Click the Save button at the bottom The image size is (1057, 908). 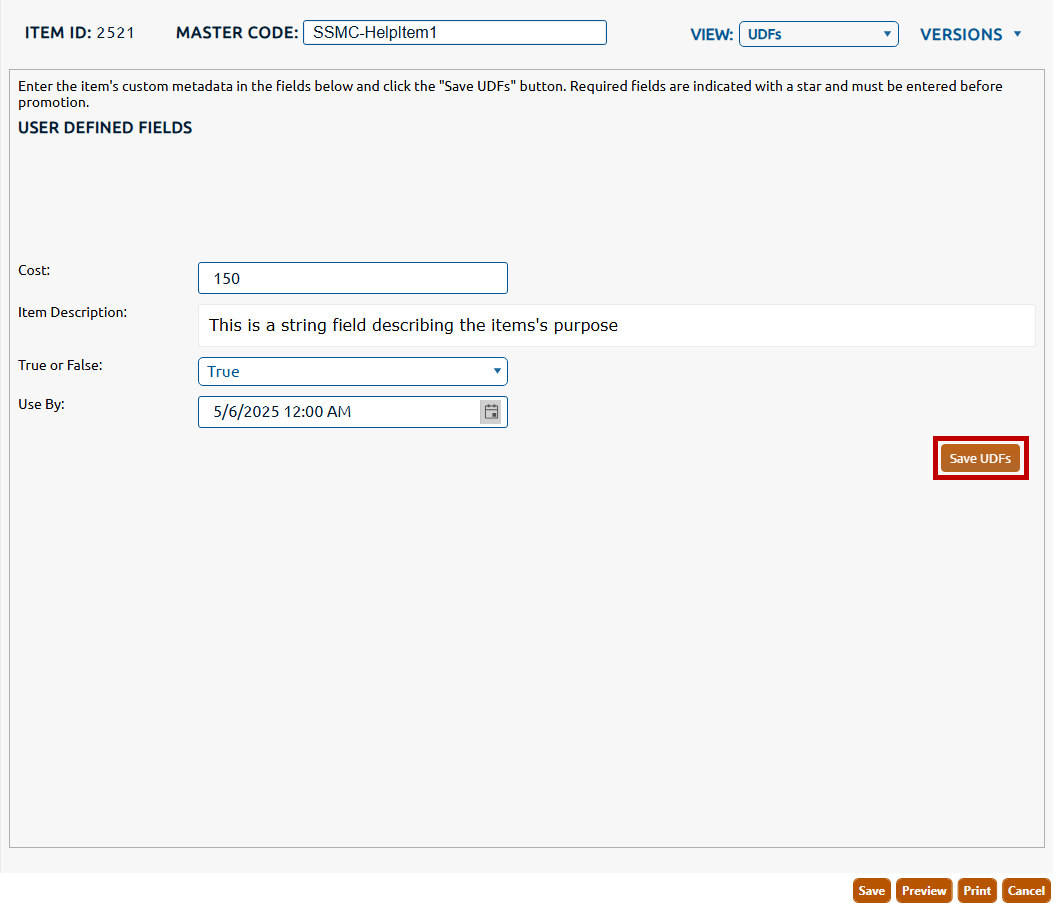871,891
